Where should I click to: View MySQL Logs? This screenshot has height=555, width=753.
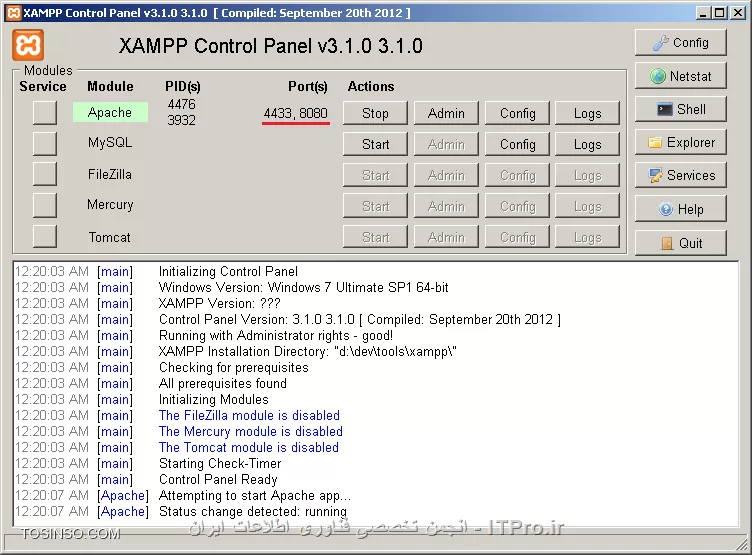[x=587, y=144]
